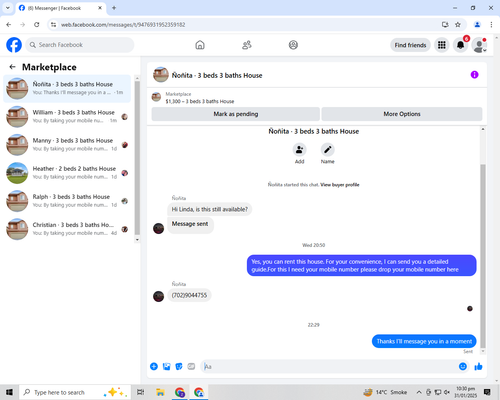Open Chrome three-dot menu

(x=491, y=25)
